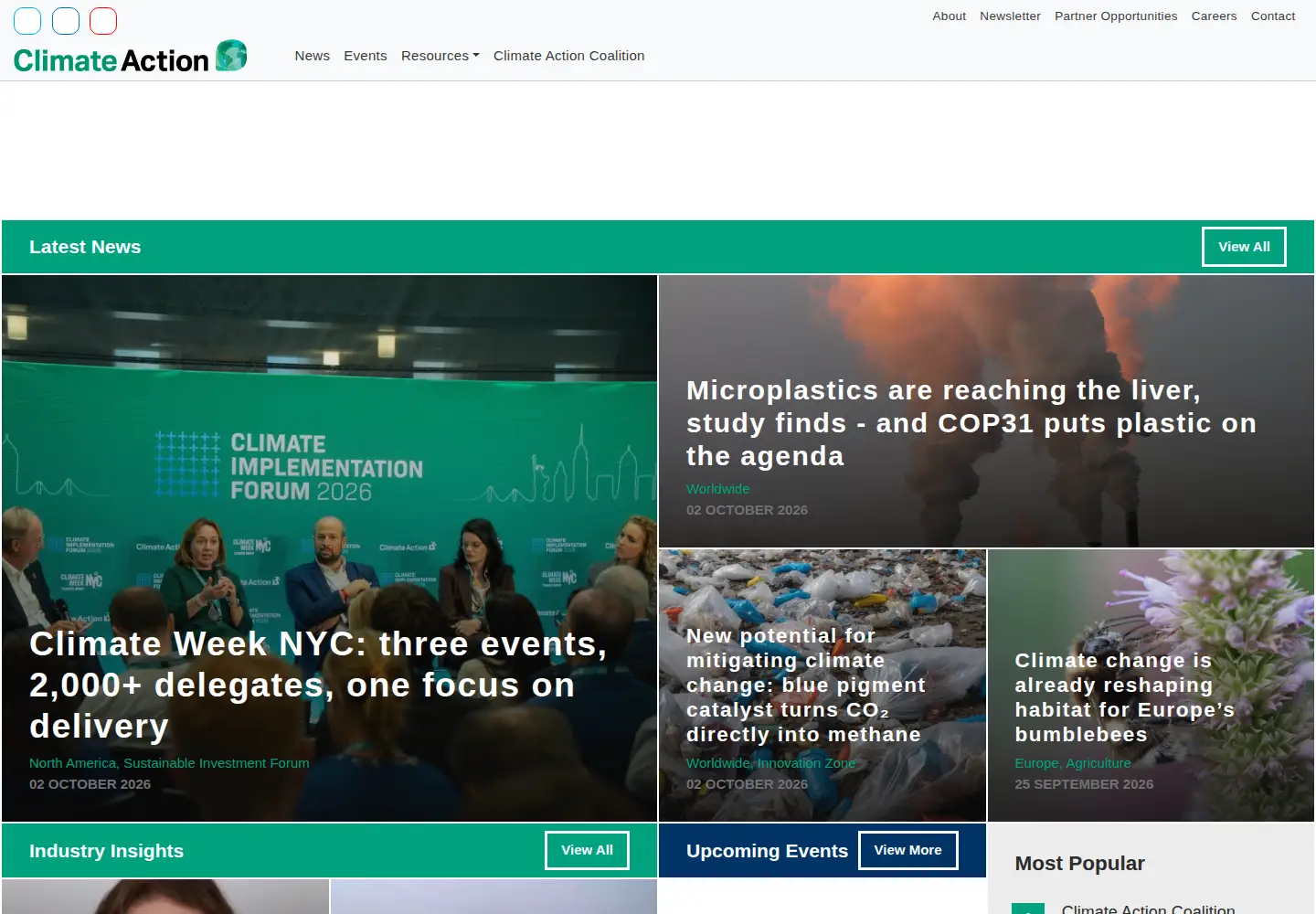1316x914 pixels.
Task: Click the portrait thumbnail under Industry Insights
Action: [165, 897]
